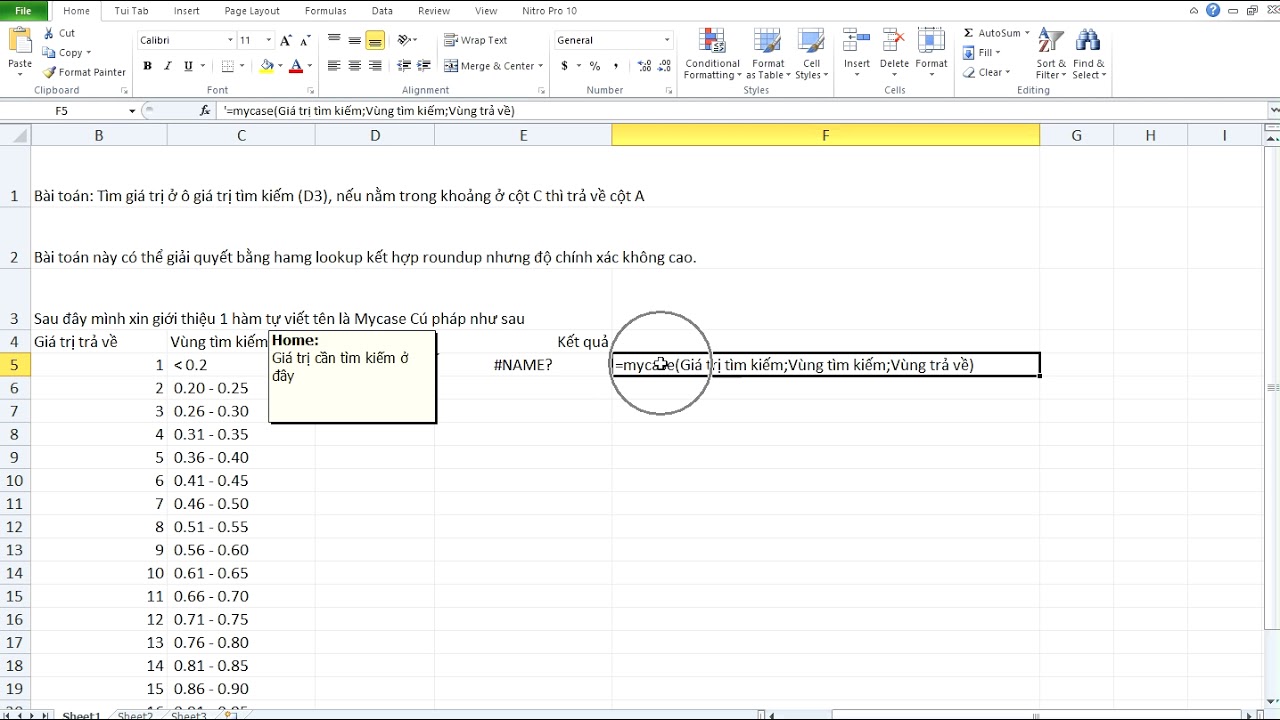
Task: Toggle bold formatting
Action: click(147, 66)
